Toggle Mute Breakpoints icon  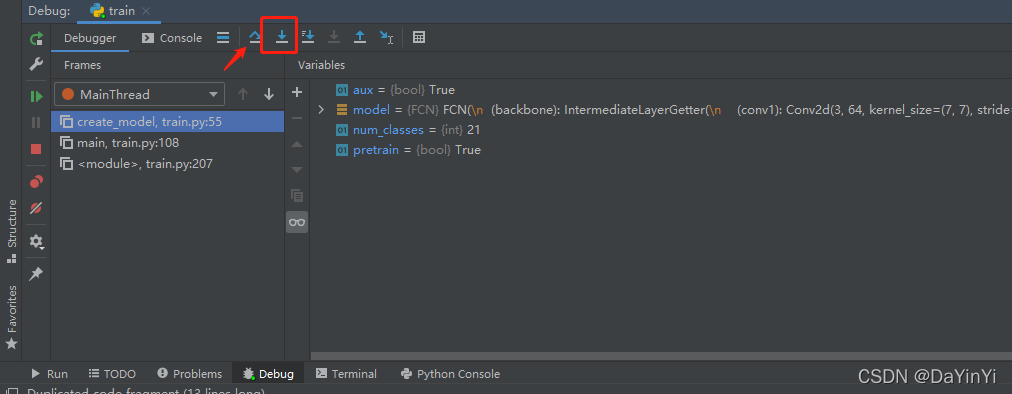pyautogui.click(x=36, y=208)
